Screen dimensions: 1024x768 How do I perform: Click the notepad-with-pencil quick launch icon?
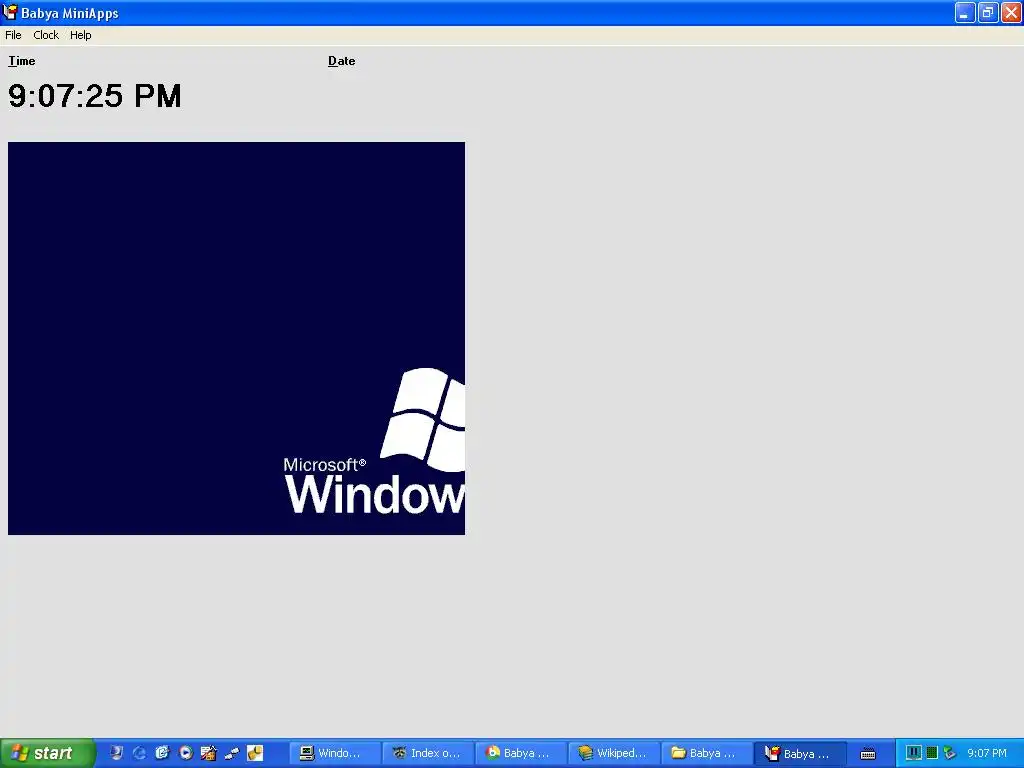[x=208, y=753]
